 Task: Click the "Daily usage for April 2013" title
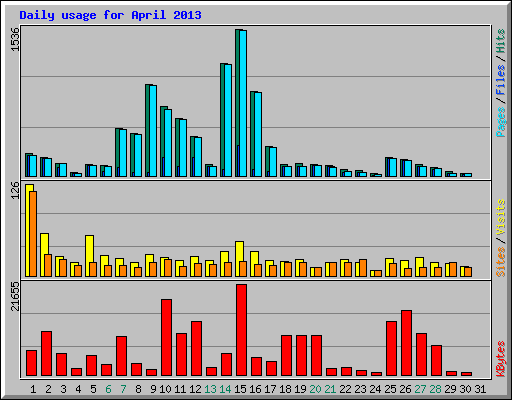coord(110,15)
